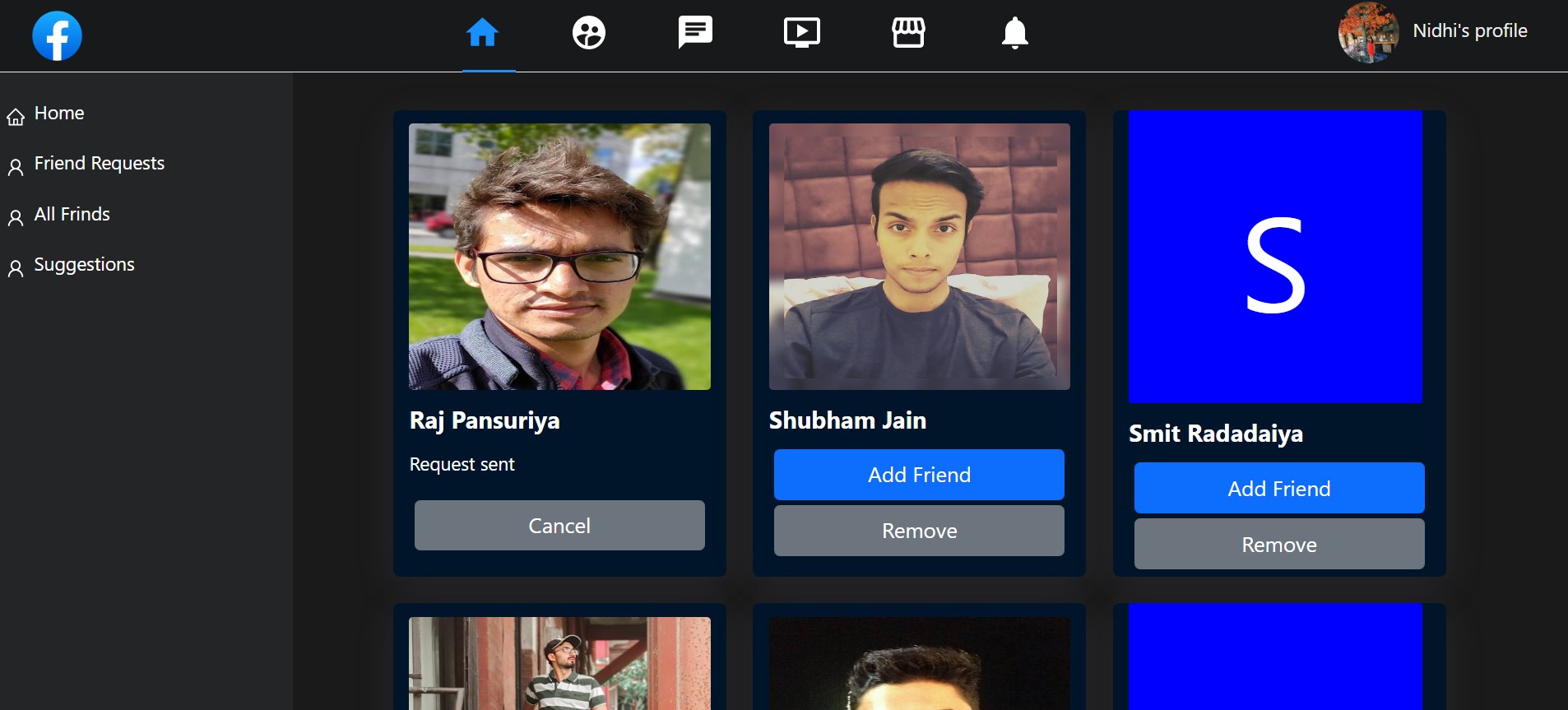This screenshot has width=1568, height=710.
Task: Open Friend Requests in sidebar
Action: click(100, 164)
